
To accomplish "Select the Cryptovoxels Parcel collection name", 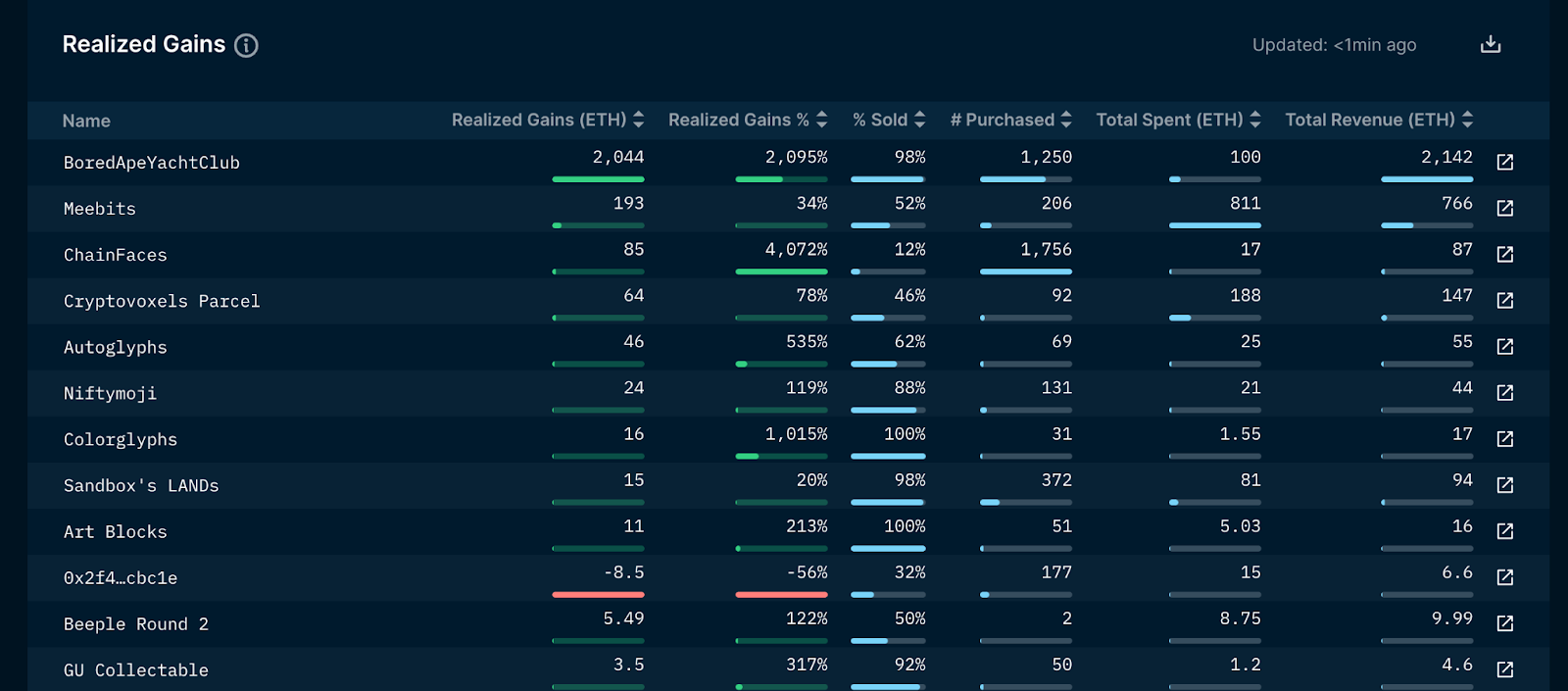I will pos(162,301).
